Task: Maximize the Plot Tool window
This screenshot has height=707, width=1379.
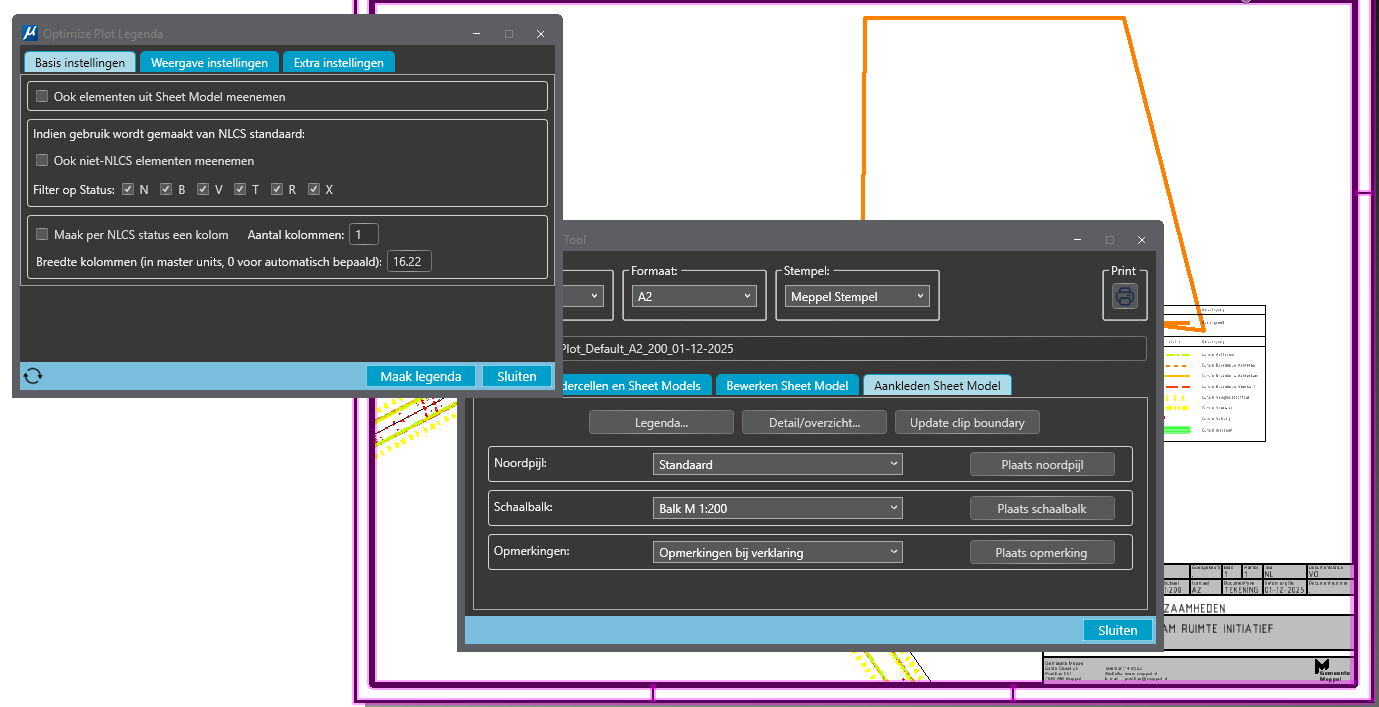Action: coord(1109,240)
